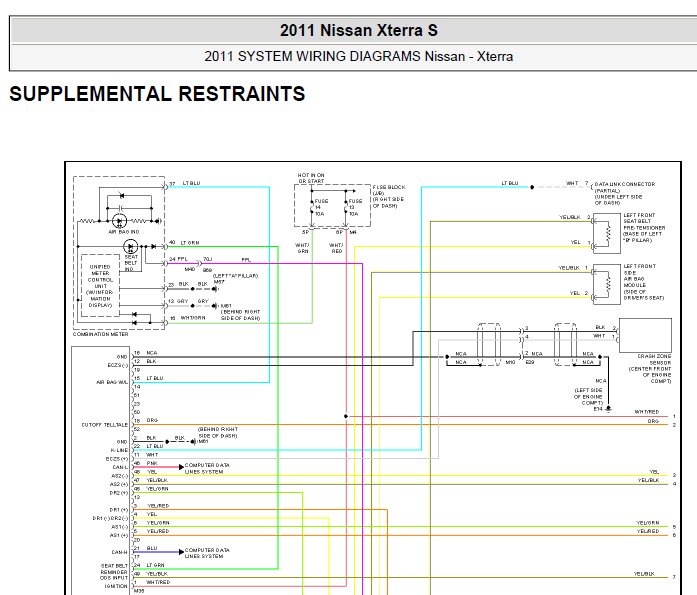Click the '2011 Nissan Xterra S' title

(x=358, y=30)
